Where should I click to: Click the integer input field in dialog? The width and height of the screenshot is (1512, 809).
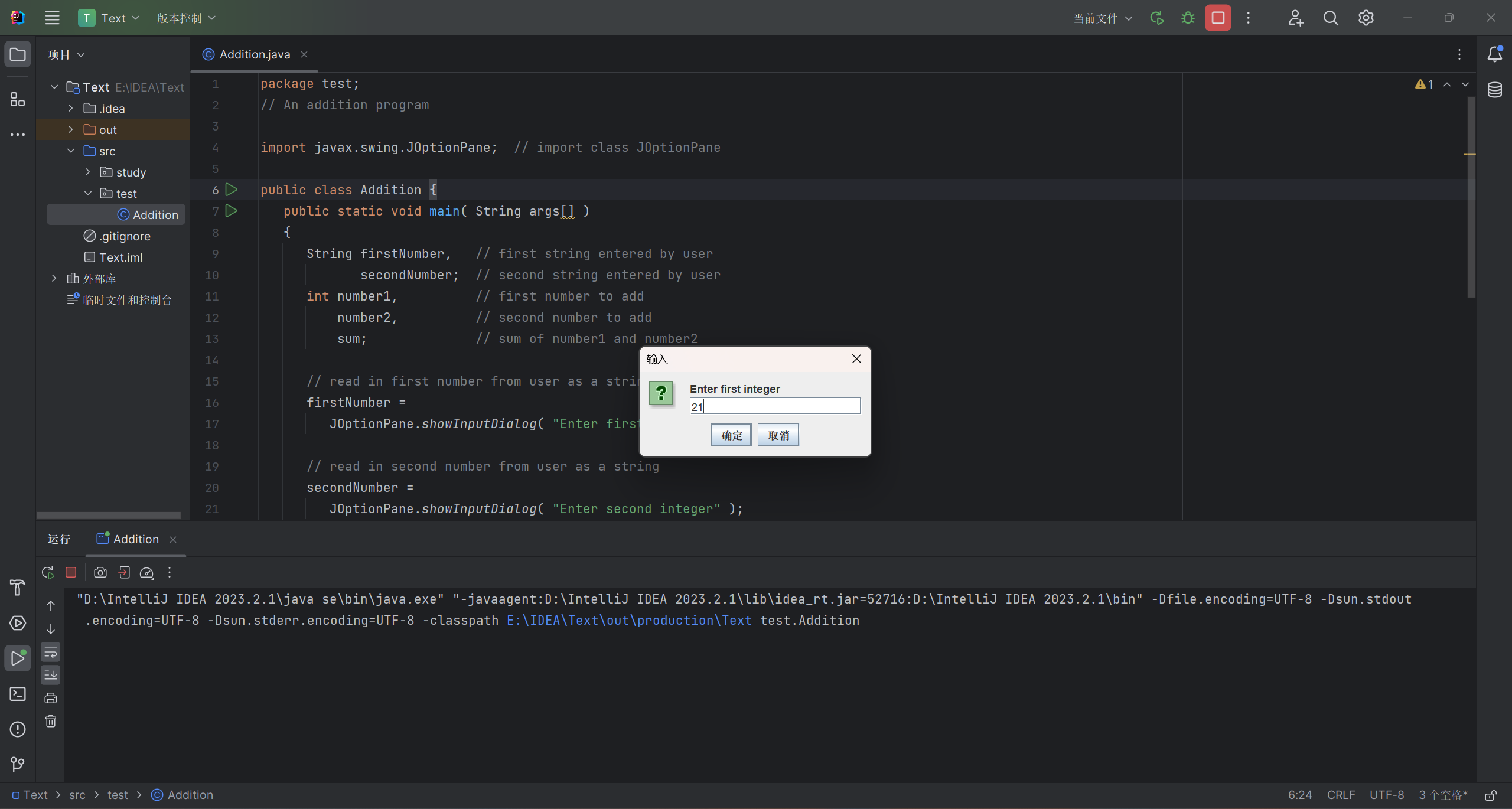click(x=775, y=406)
